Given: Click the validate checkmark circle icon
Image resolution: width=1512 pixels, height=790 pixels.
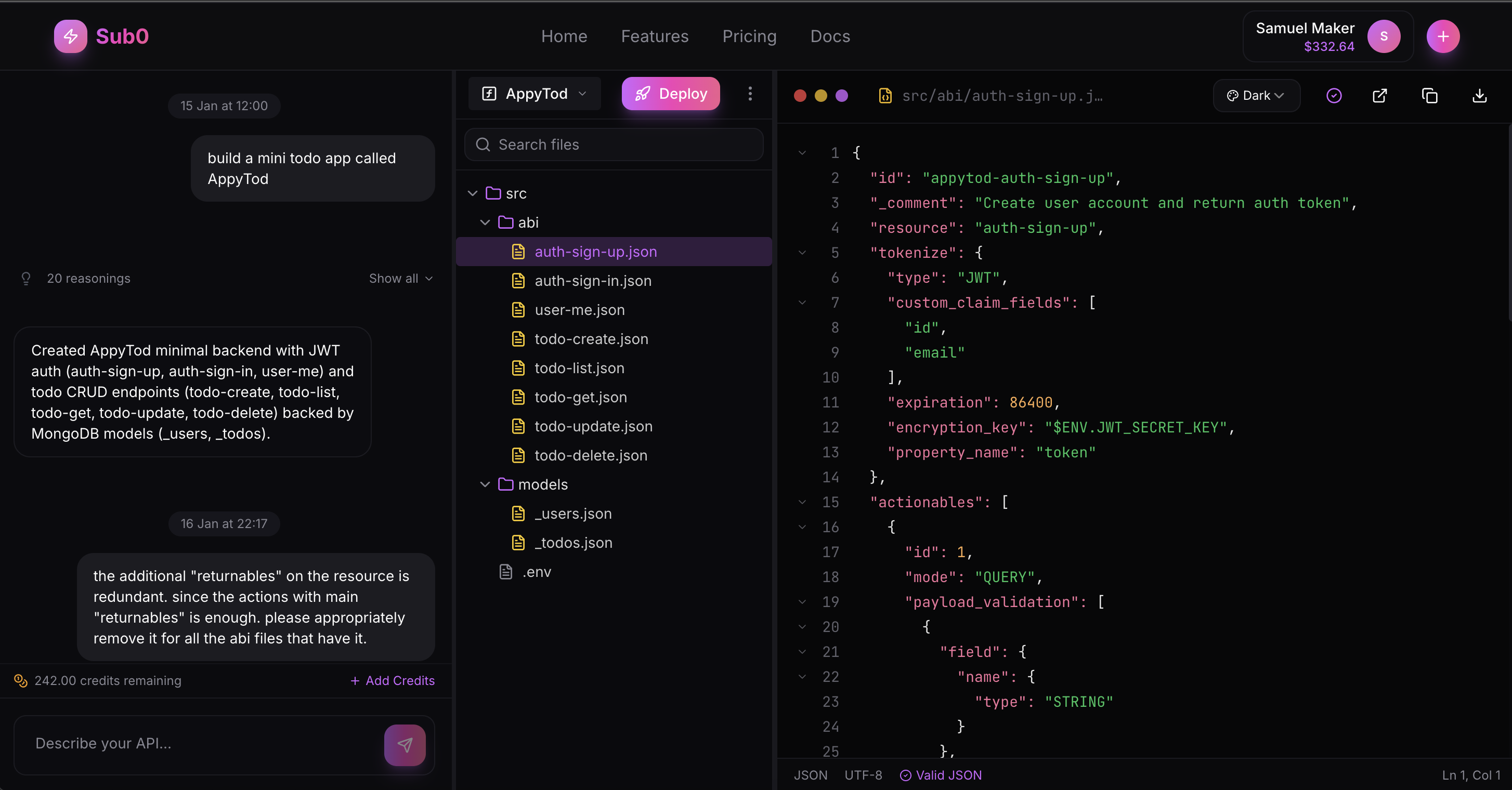Looking at the screenshot, I should [x=1334, y=96].
